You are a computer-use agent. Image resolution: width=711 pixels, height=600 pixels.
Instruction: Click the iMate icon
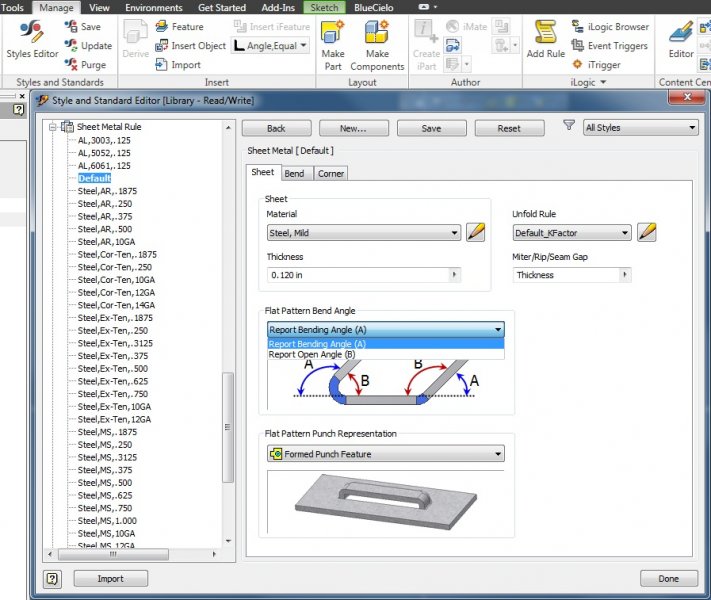pyautogui.click(x=452, y=26)
